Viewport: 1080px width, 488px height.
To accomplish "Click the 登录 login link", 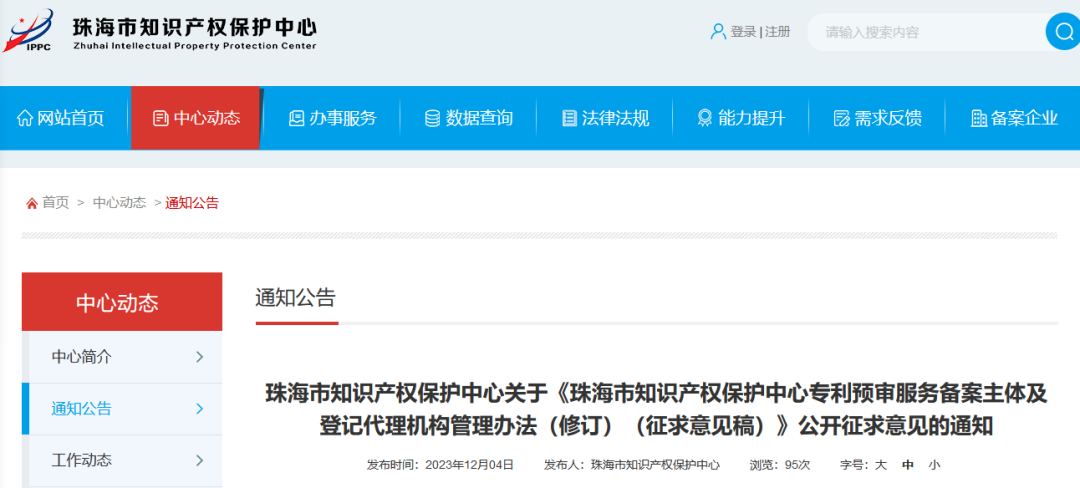I will [743, 32].
